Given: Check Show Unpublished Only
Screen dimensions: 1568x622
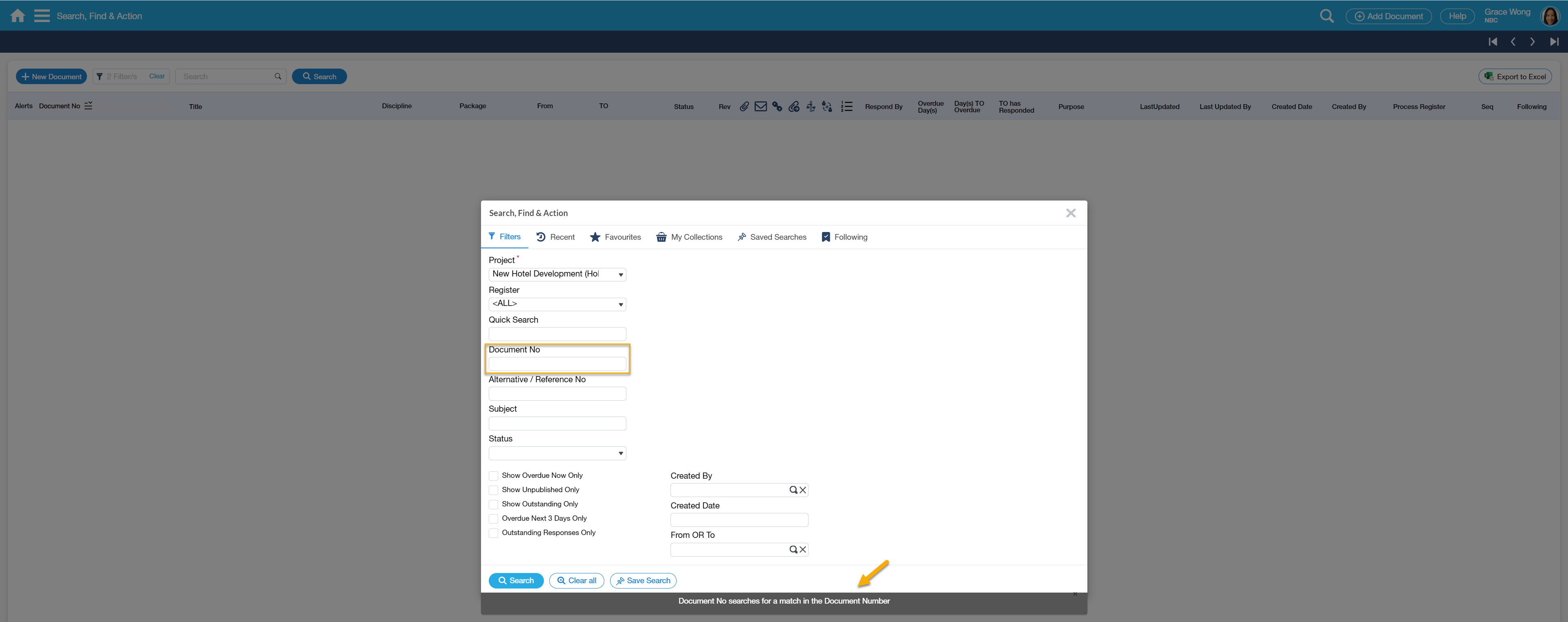Looking at the screenshot, I should tap(494, 490).
